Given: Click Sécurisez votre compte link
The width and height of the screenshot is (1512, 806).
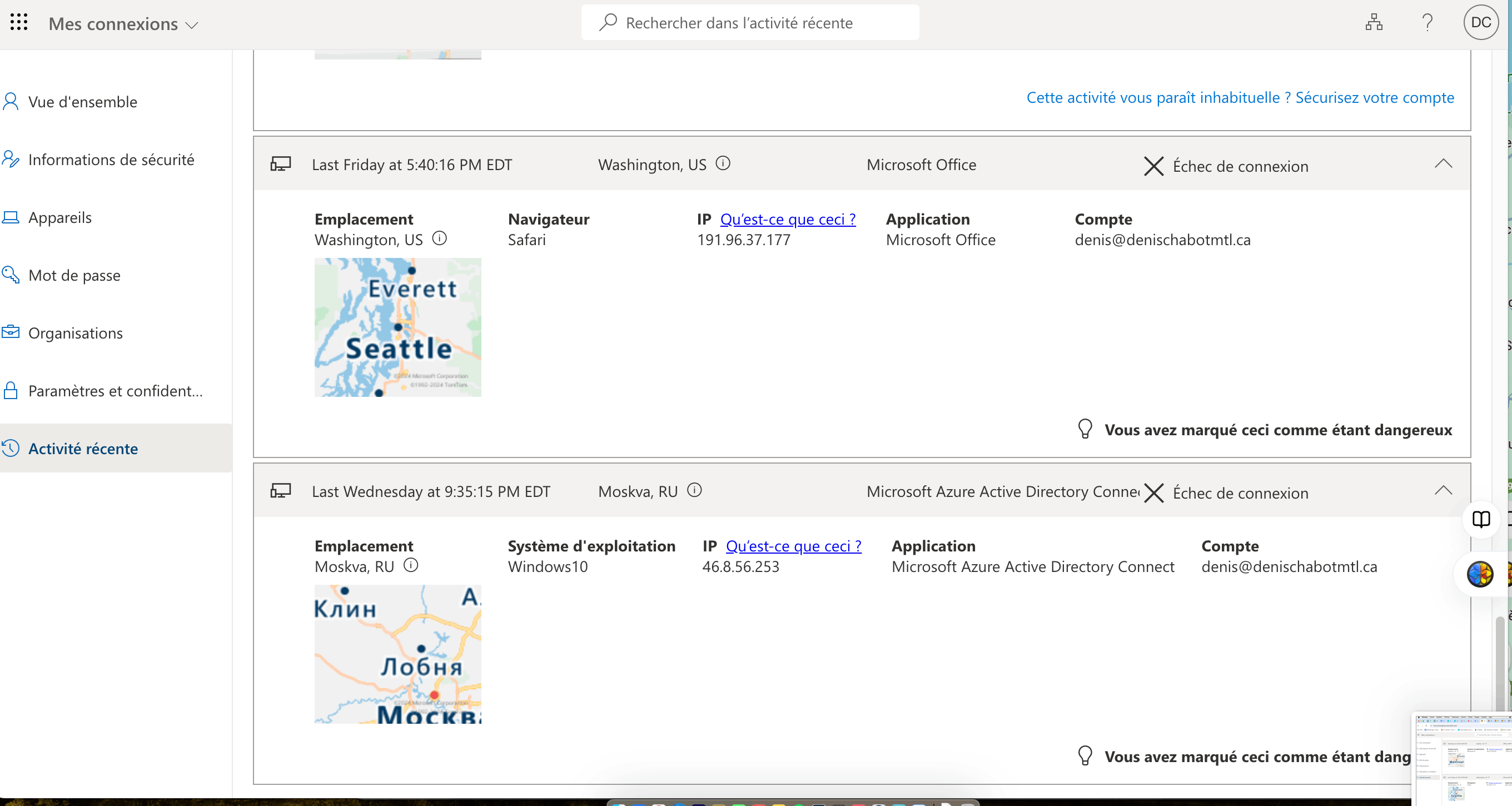Looking at the screenshot, I should coord(1374,97).
